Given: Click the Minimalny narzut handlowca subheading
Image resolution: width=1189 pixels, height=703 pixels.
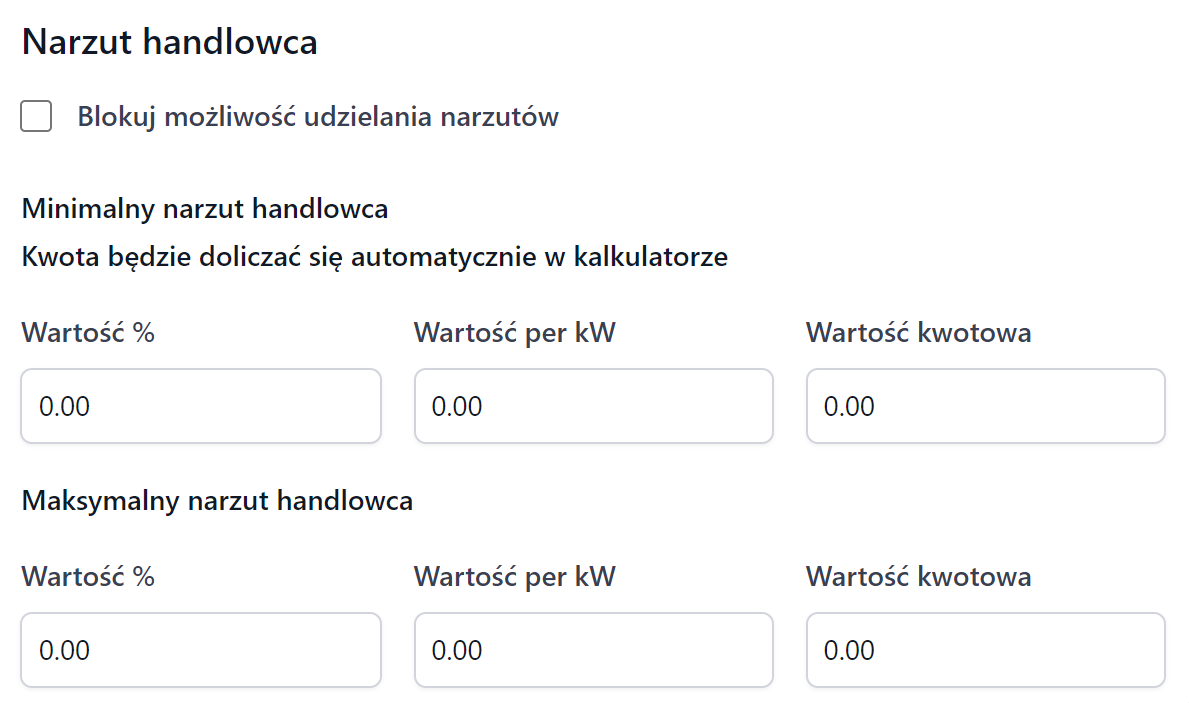Looking at the screenshot, I should (x=205, y=209).
